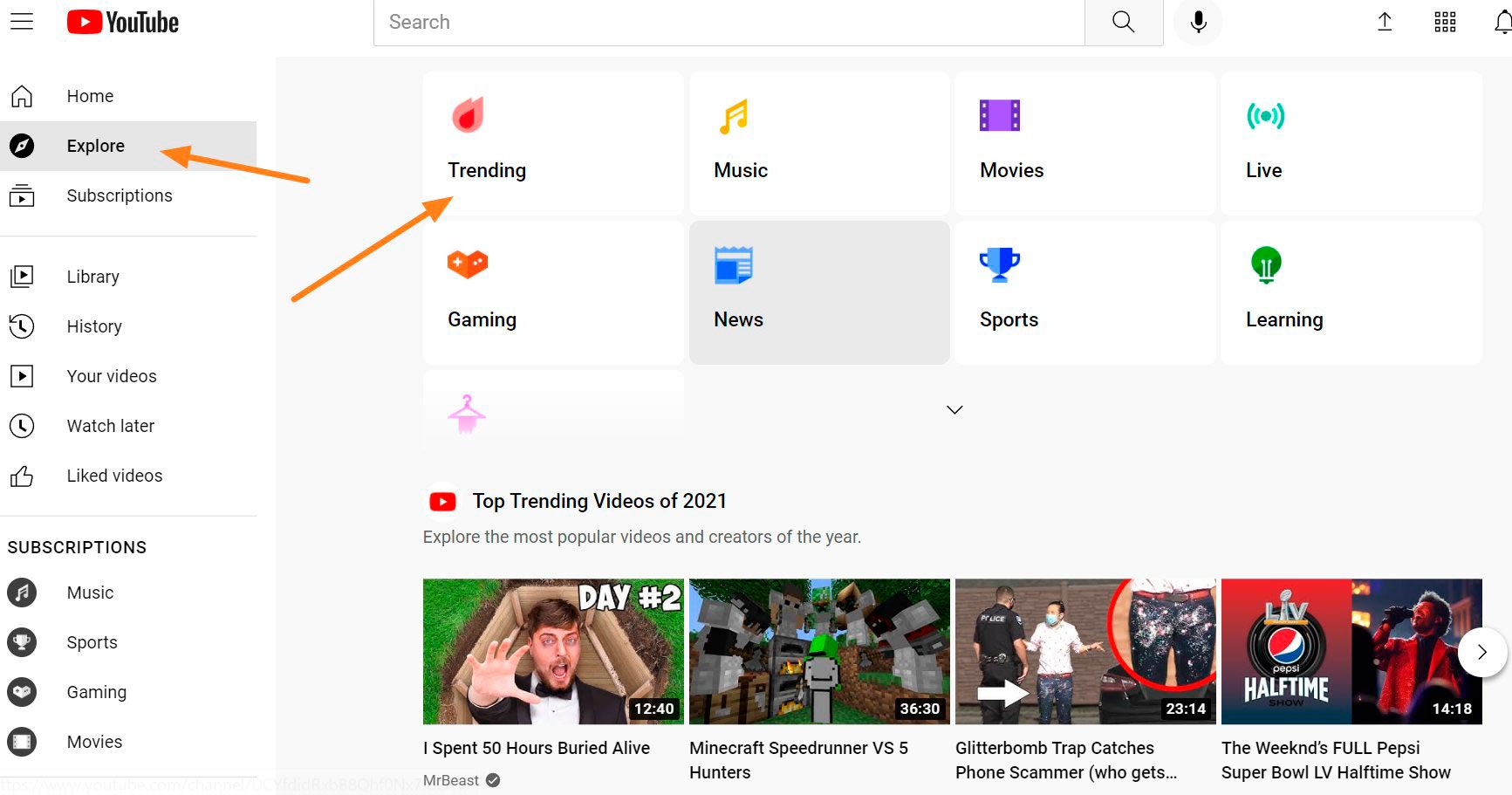Click the Gaming subscription channel avatar

coord(22,692)
